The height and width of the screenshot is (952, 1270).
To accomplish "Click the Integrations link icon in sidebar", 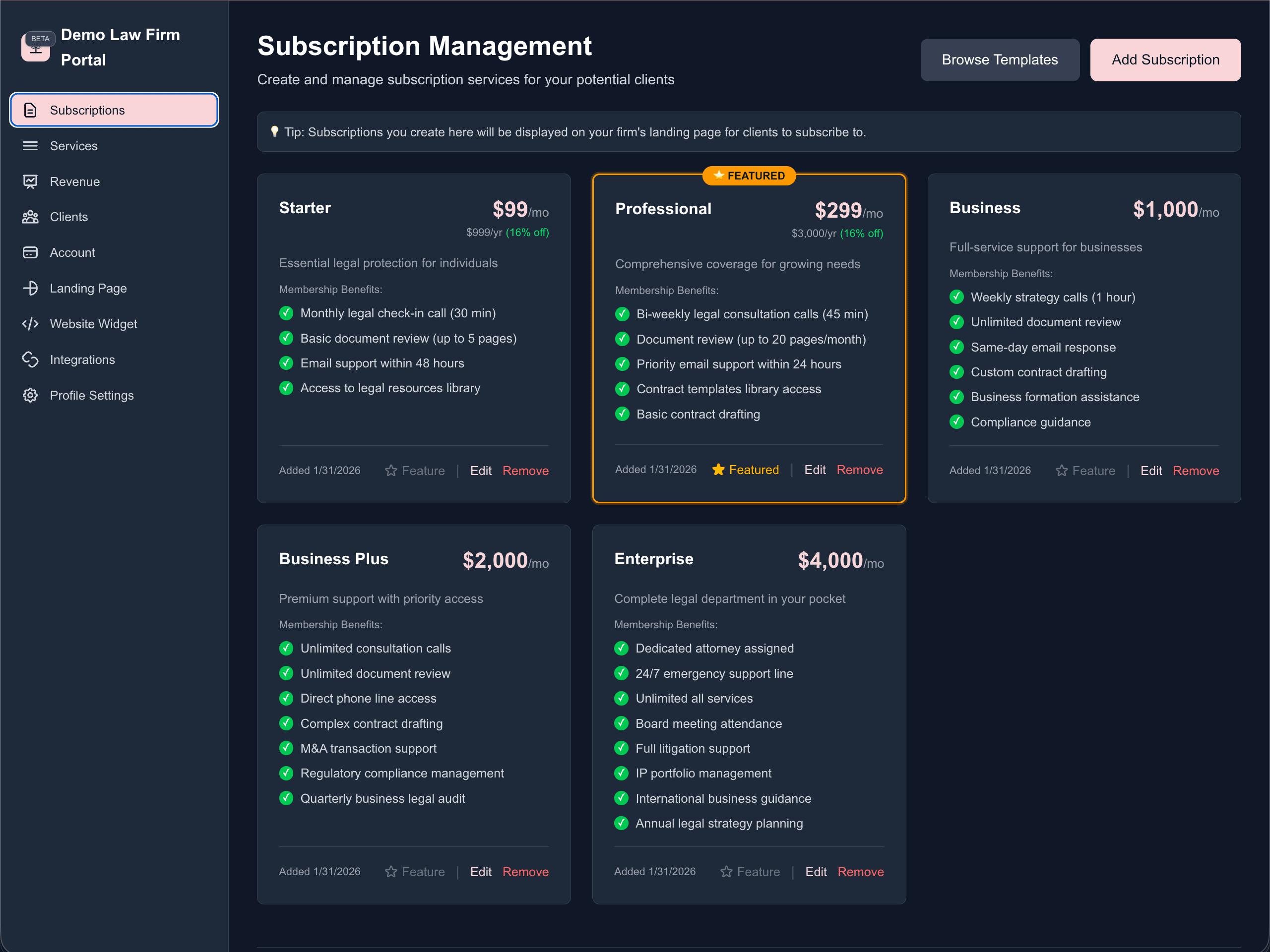I will tap(30, 359).
